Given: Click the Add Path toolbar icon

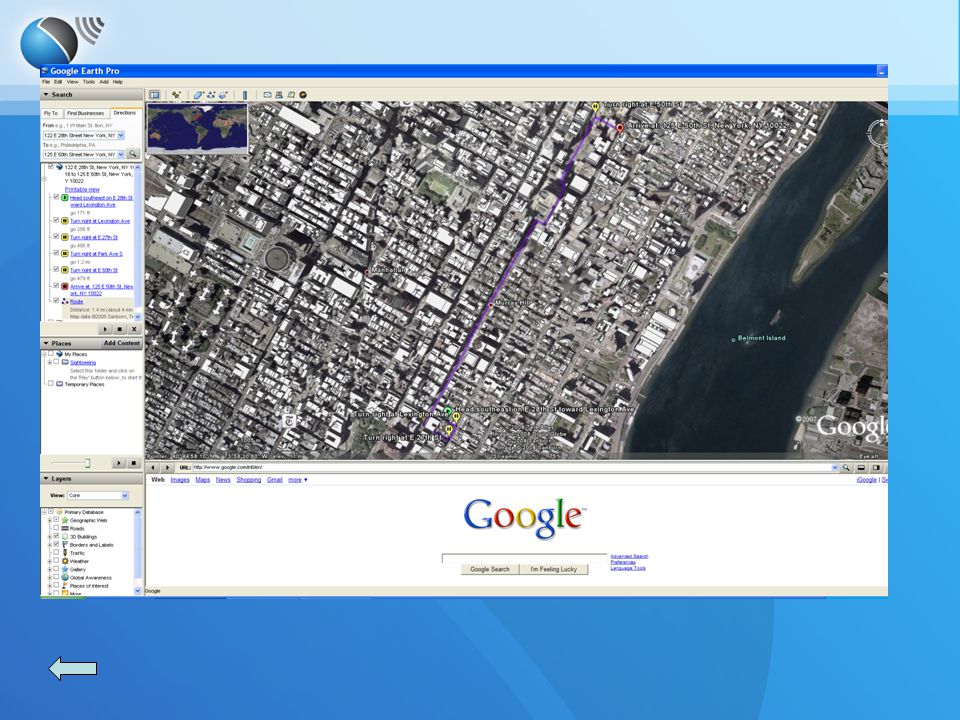Looking at the screenshot, I should [211, 95].
